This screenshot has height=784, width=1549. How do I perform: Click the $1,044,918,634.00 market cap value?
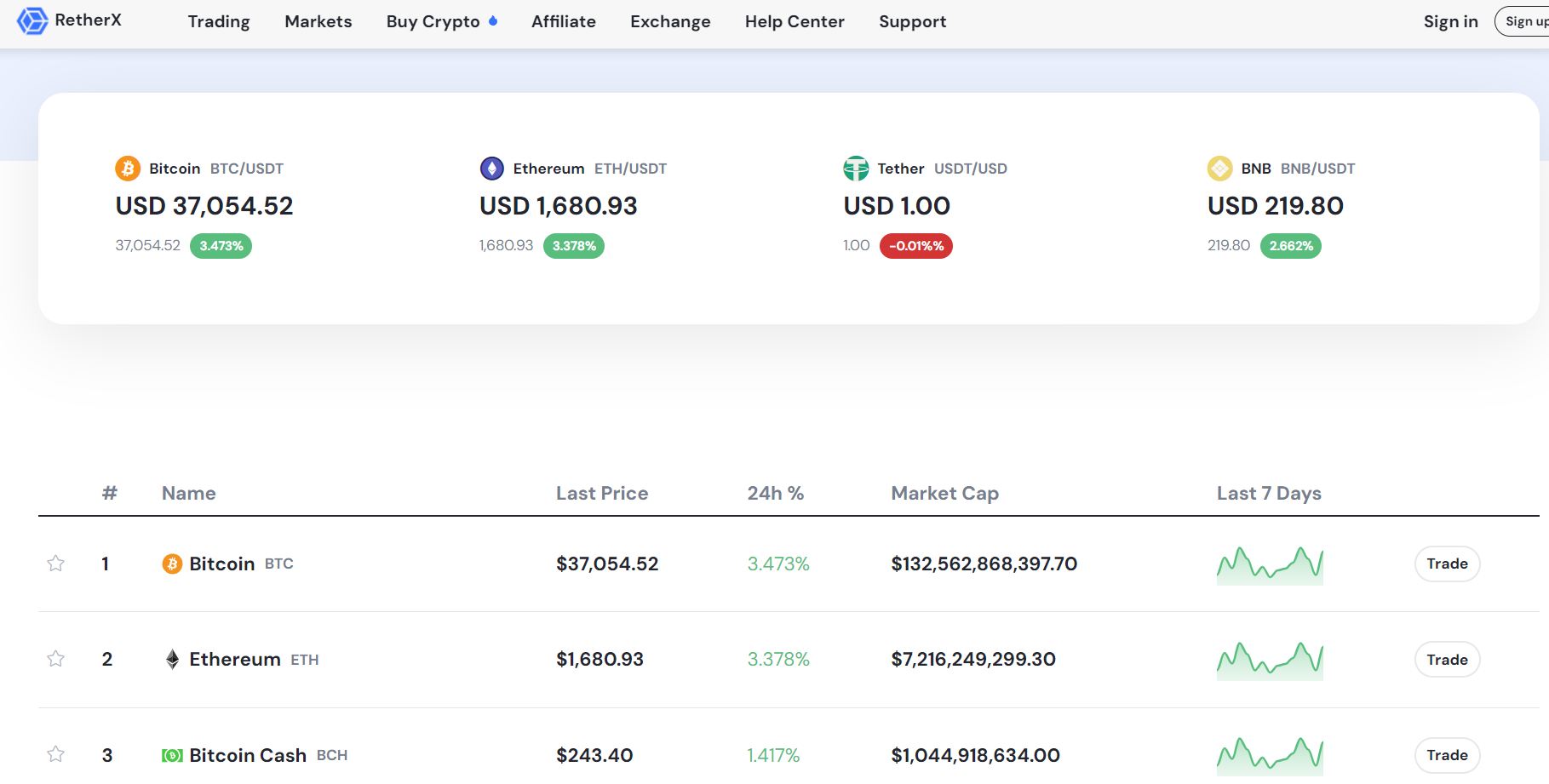976,755
